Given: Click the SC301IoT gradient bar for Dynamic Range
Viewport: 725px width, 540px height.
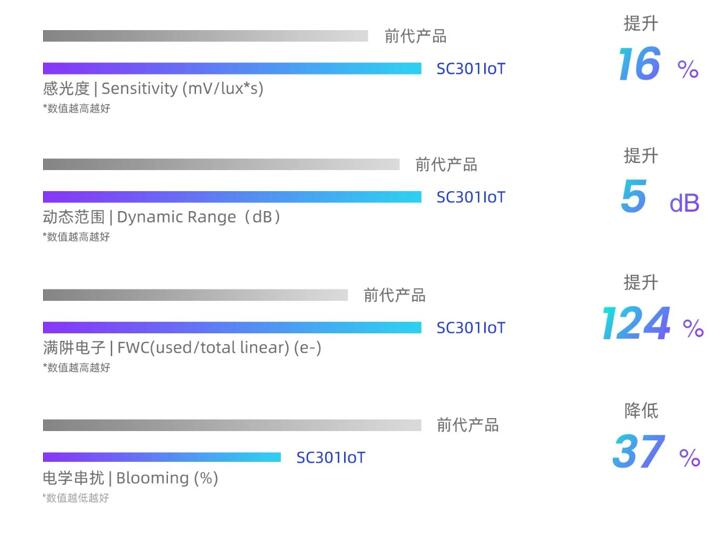Looking at the screenshot, I should (232, 197).
